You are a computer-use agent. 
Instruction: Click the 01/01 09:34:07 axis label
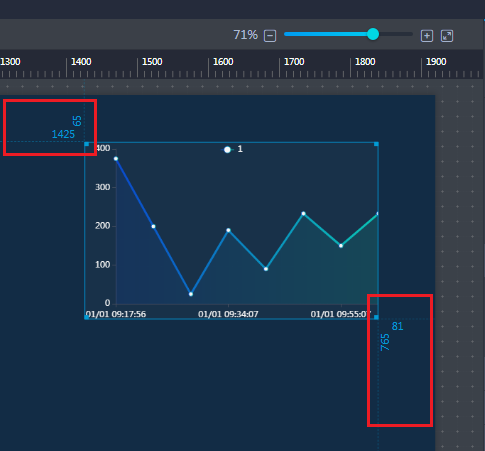pos(228,314)
